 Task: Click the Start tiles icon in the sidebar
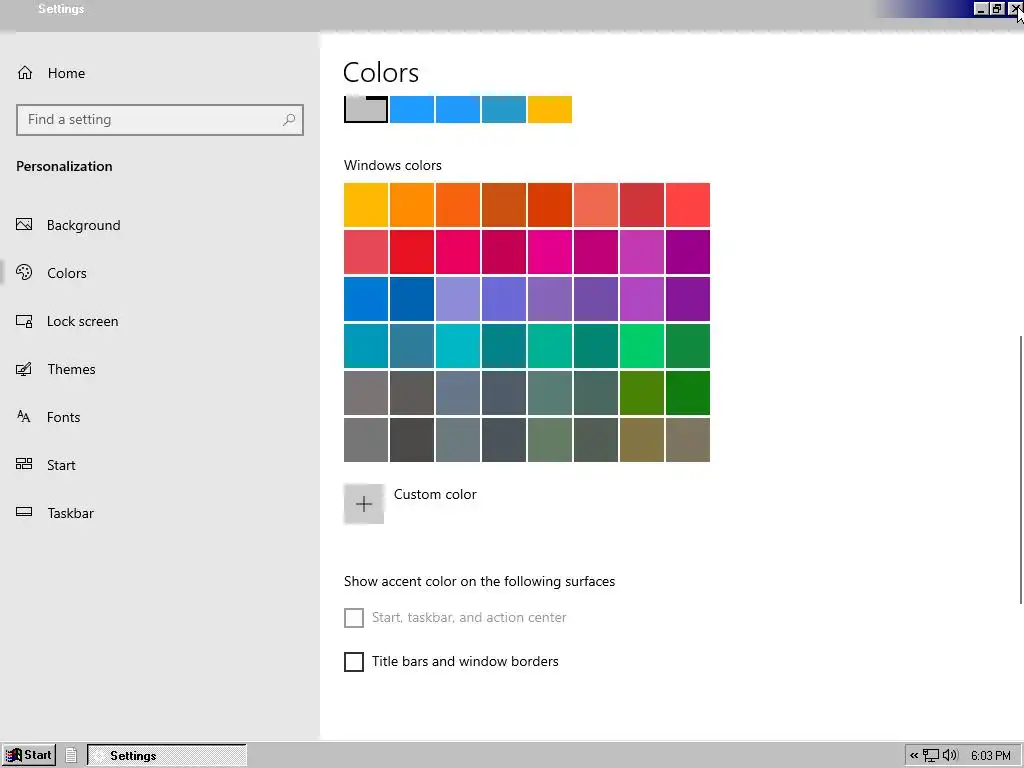pyautogui.click(x=25, y=465)
